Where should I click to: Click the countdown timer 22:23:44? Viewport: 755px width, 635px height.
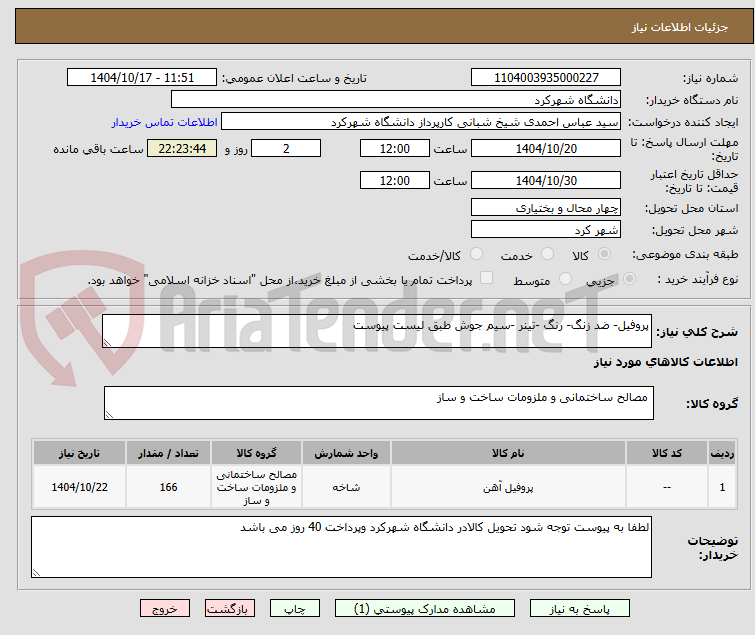182,148
